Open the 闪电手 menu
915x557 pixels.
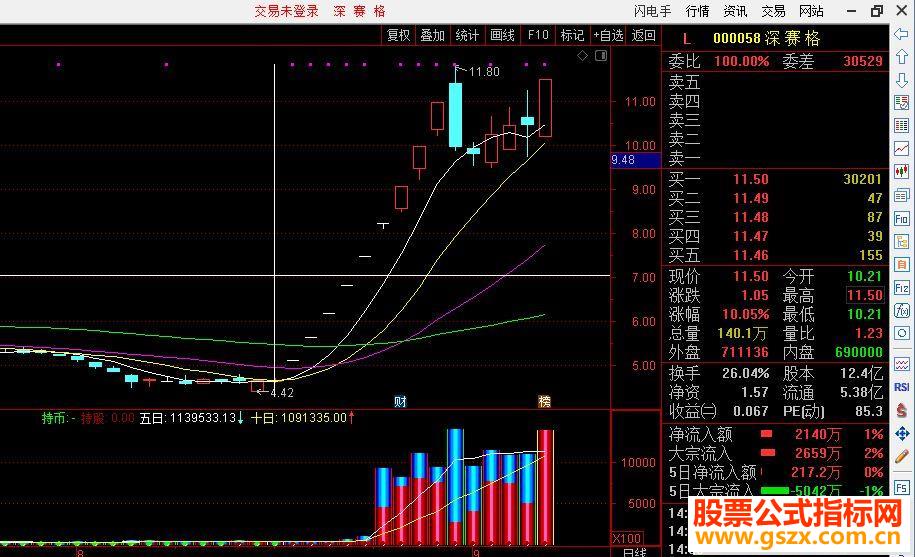(x=652, y=11)
